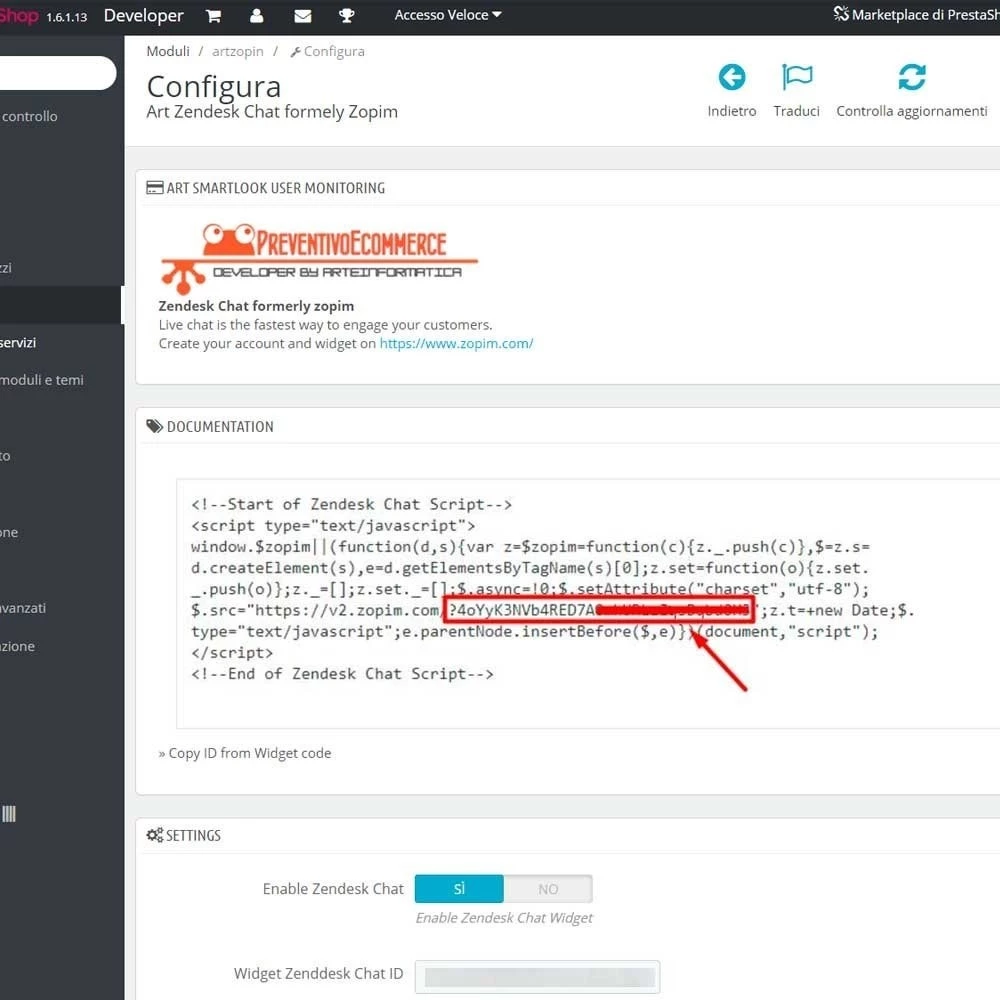
Task: Click the Zendesk Chat formerly zopim heading
Action: (x=256, y=306)
